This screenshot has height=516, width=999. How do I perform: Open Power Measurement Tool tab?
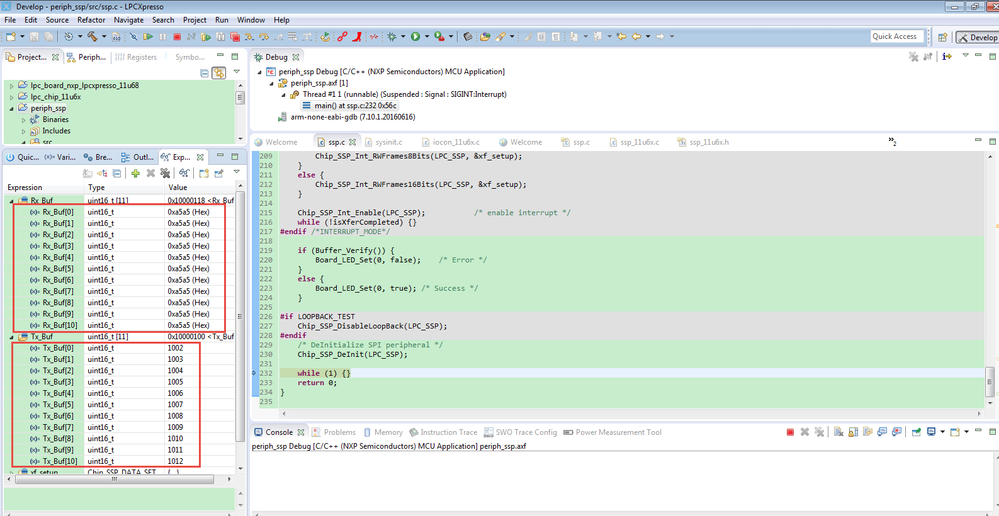pyautogui.click(x=612, y=432)
